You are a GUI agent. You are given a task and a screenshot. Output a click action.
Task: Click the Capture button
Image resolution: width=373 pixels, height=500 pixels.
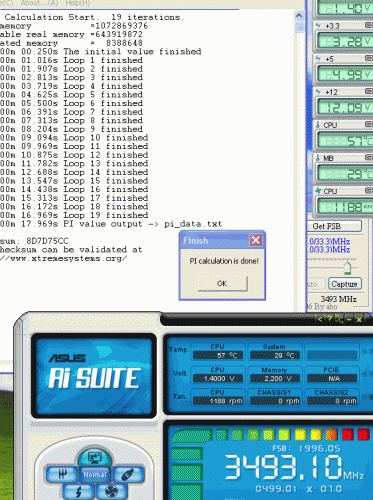click(345, 284)
